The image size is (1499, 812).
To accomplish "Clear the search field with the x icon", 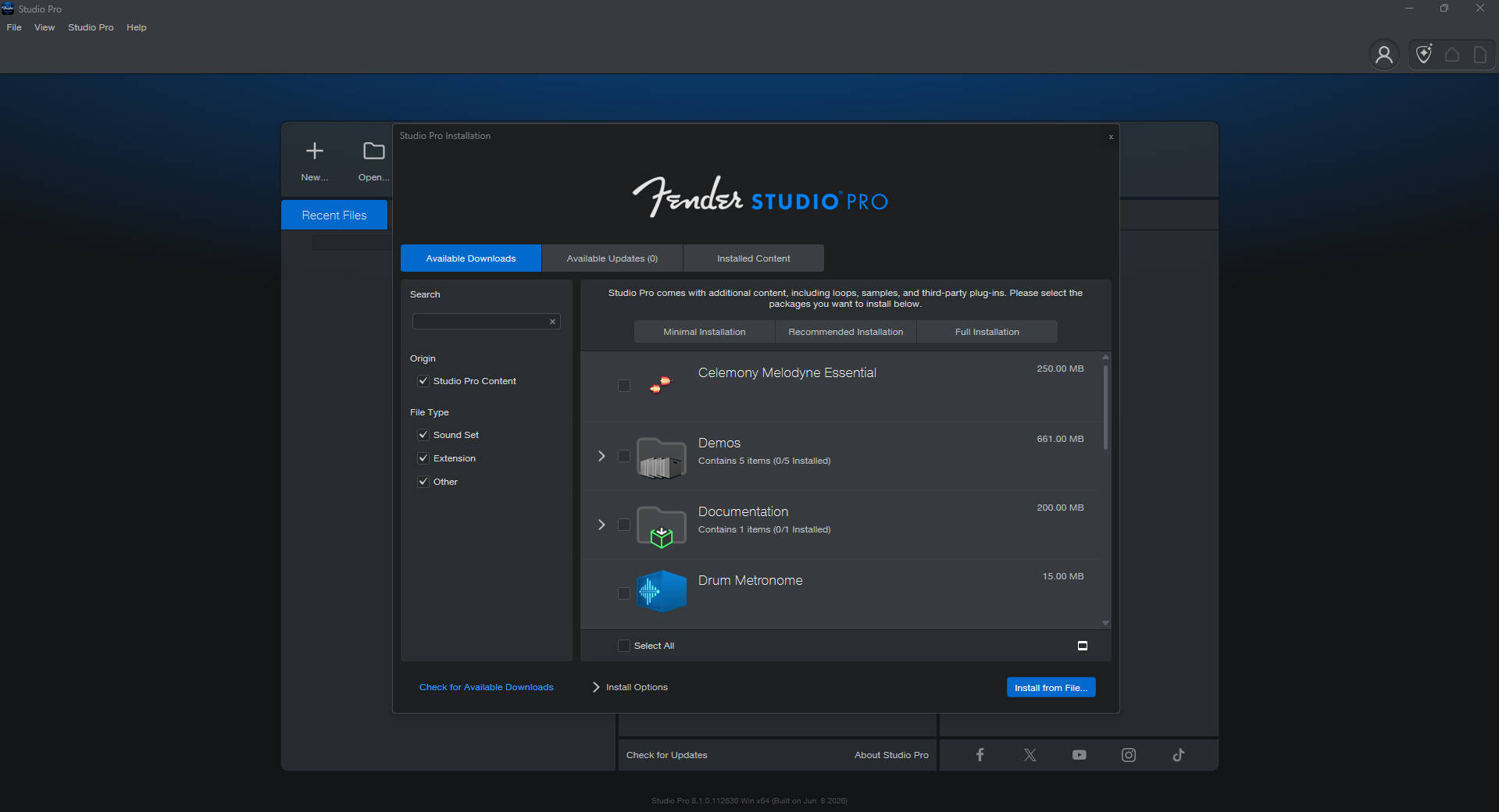I will tap(552, 322).
